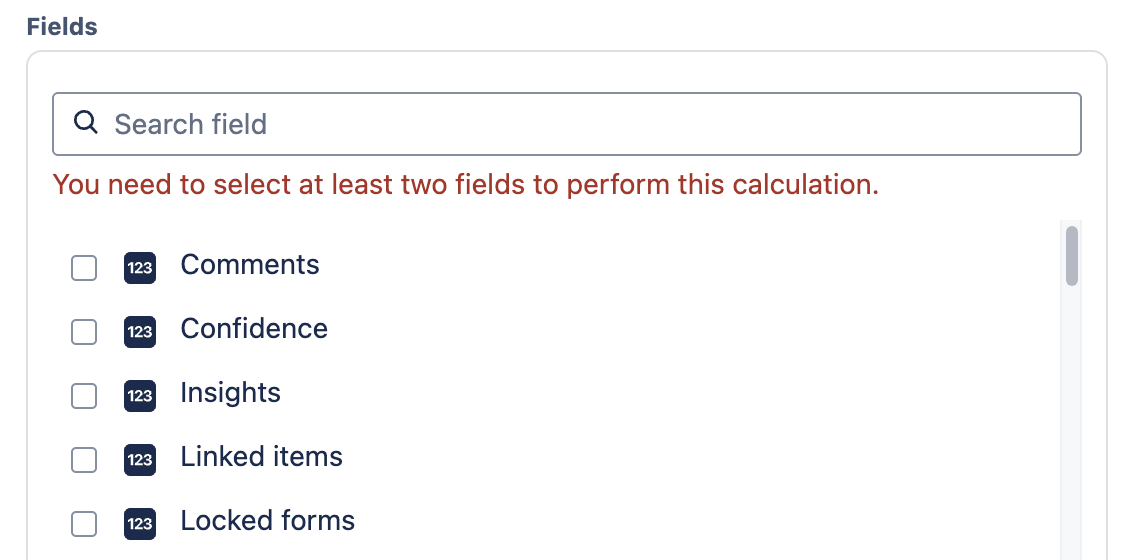Select the Linked items checkbox
Screen dimensions: 1124x560
point(84,460)
